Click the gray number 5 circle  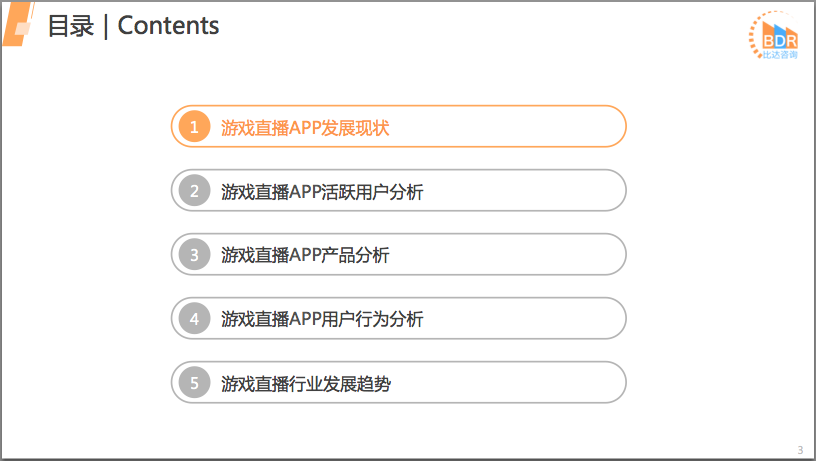coord(194,383)
